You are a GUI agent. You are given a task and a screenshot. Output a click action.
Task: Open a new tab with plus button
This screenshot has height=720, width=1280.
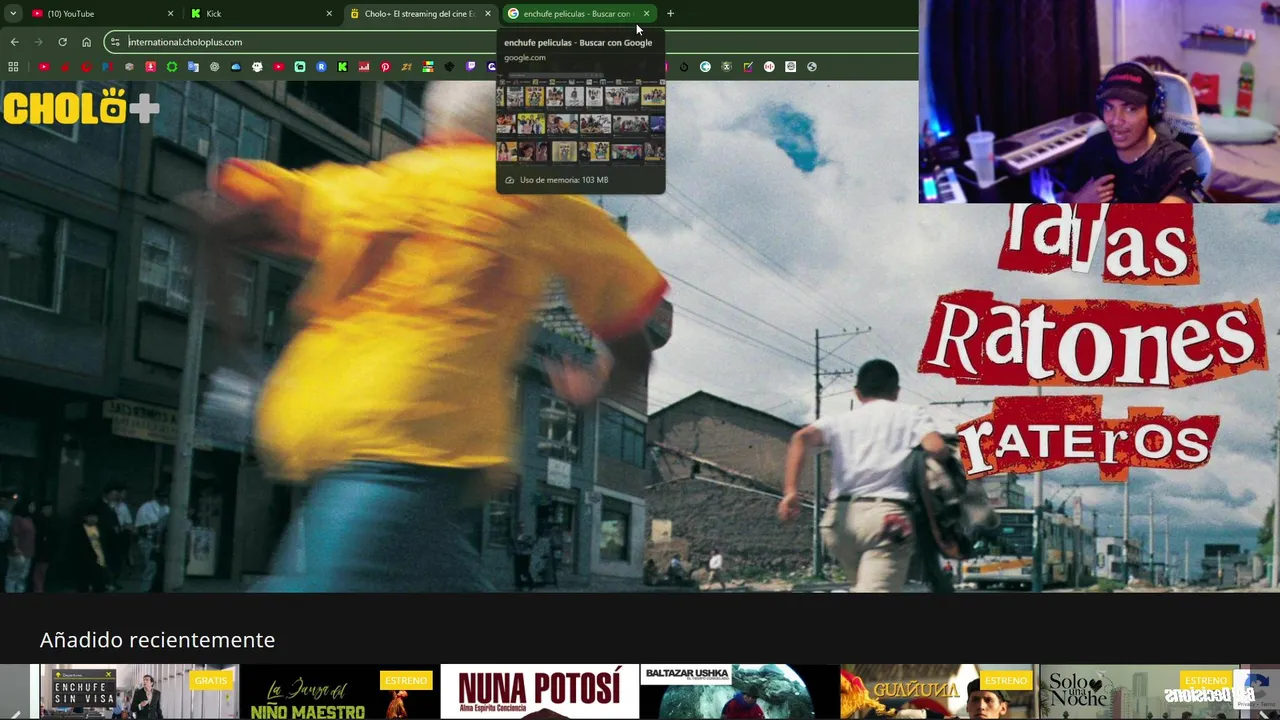pos(670,14)
